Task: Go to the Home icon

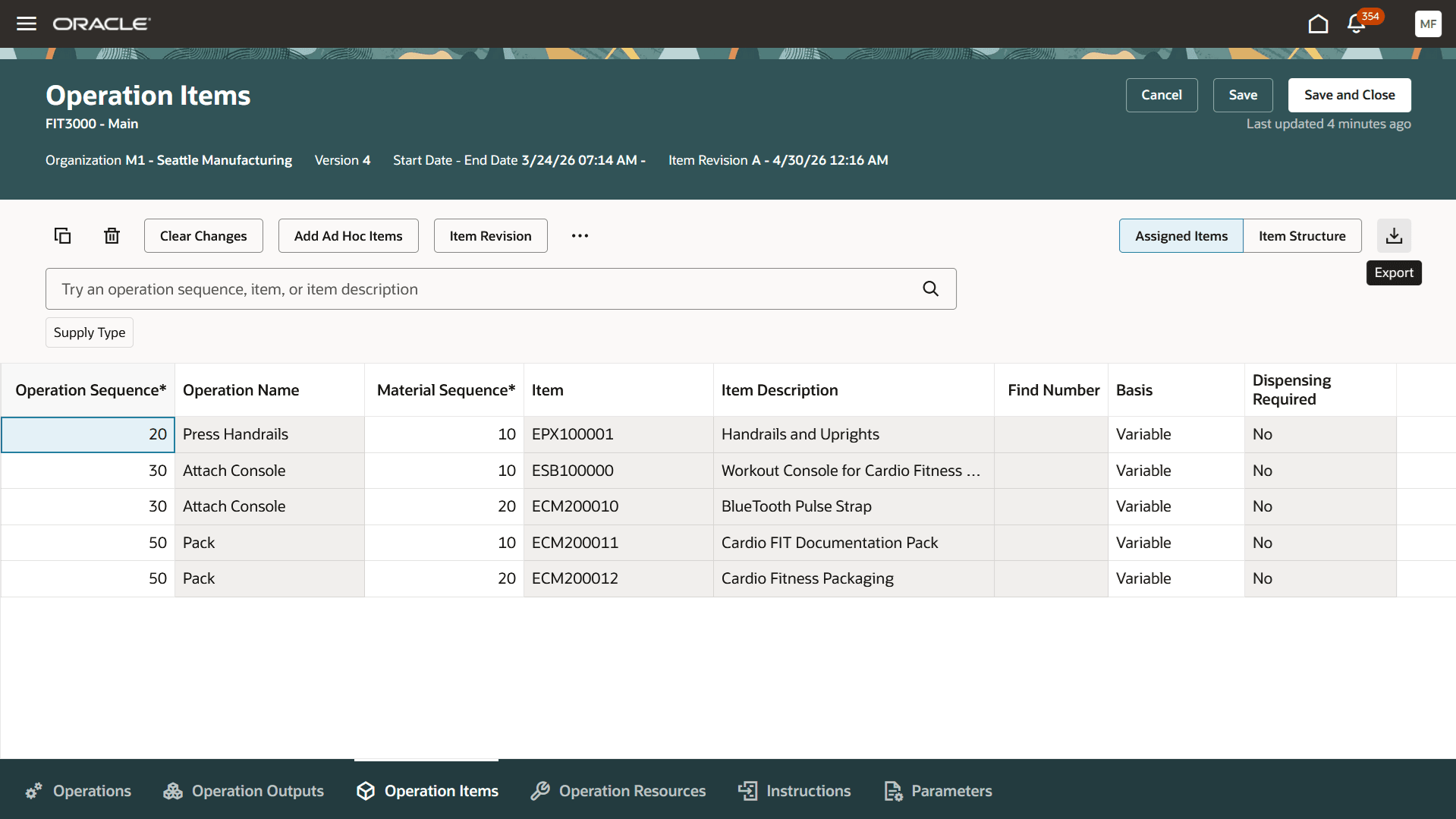Action: click(x=1318, y=24)
